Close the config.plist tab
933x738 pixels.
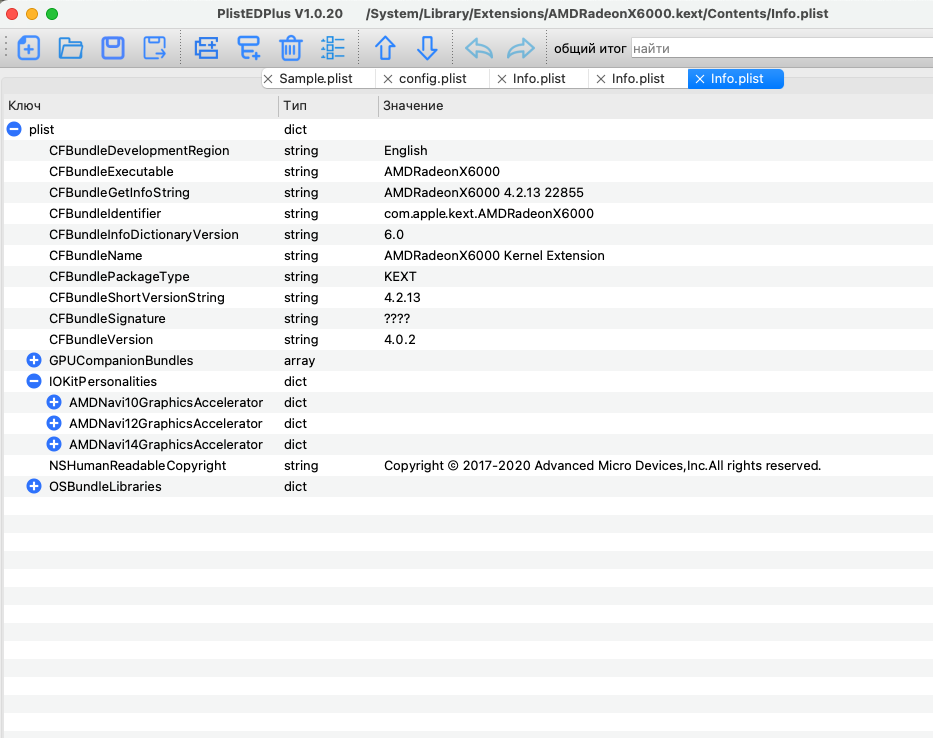[x=388, y=79]
